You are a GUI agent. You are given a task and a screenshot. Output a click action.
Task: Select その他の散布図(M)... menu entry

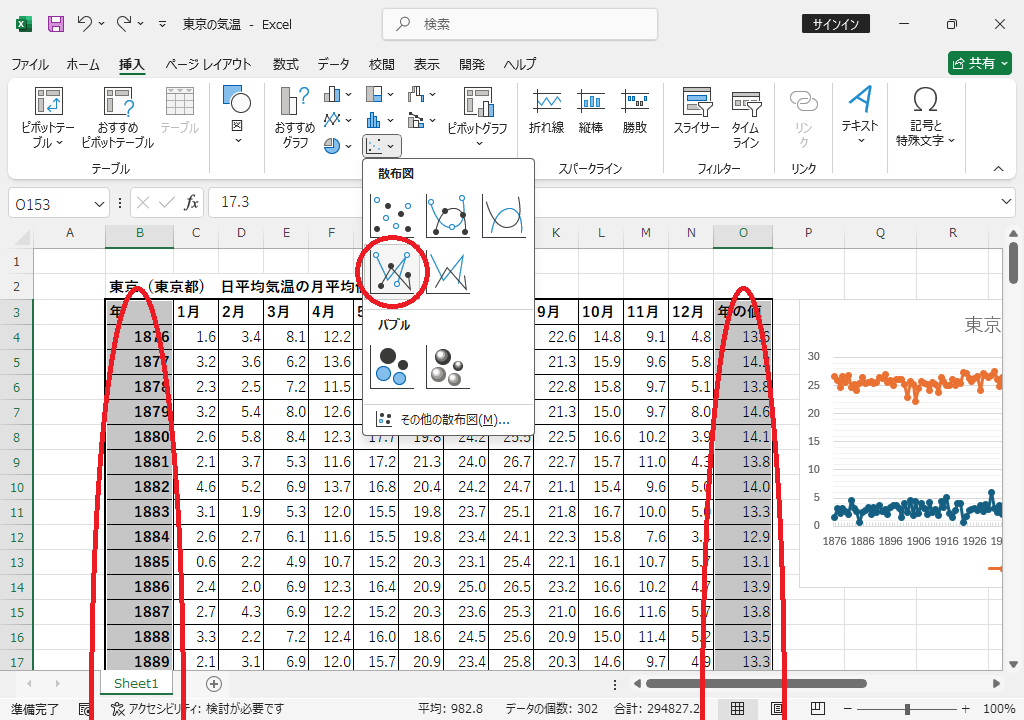pyautogui.click(x=449, y=419)
